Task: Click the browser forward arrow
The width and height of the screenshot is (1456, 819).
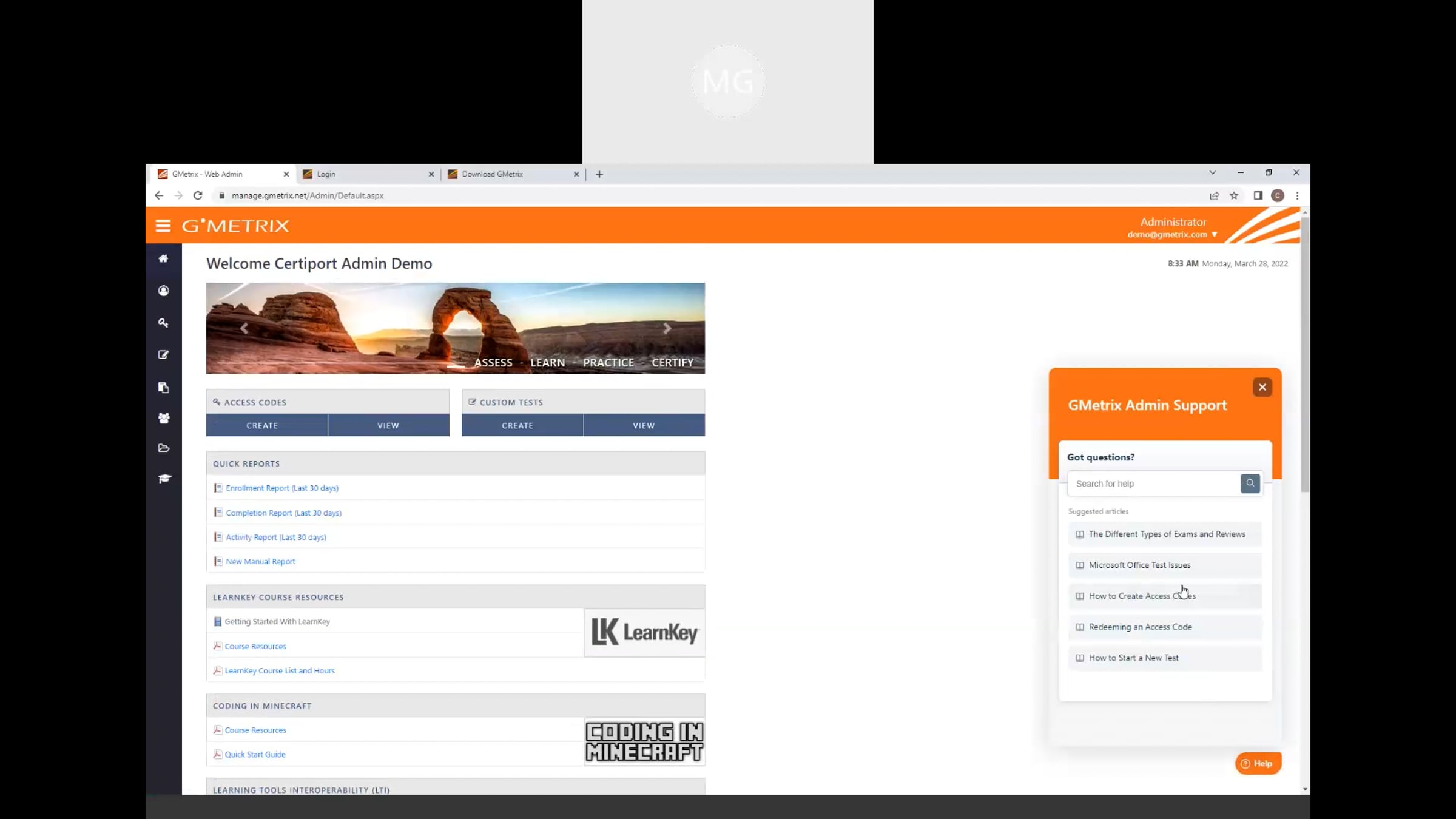Action: tap(178, 195)
